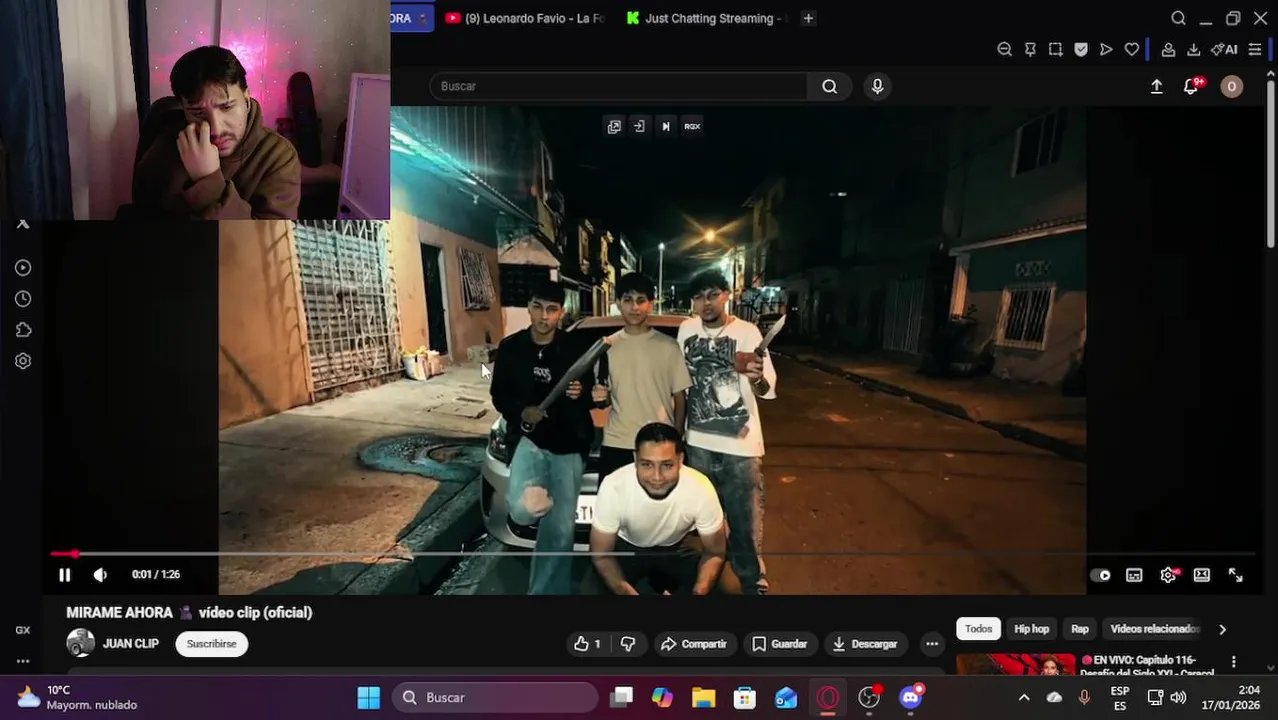
Task: Mute the video volume speaker
Action: point(100,575)
